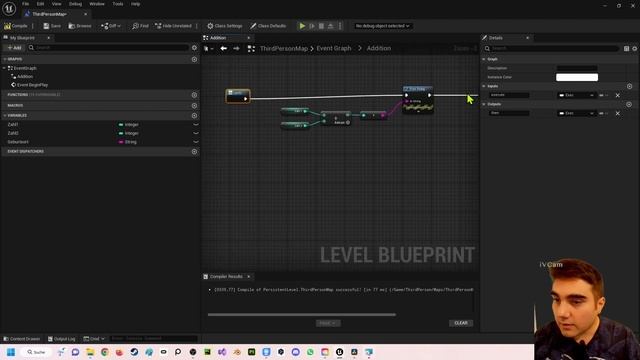Add a new graph with the Graphs plus icon
Screen dimensions: 640x360
coord(194,59)
